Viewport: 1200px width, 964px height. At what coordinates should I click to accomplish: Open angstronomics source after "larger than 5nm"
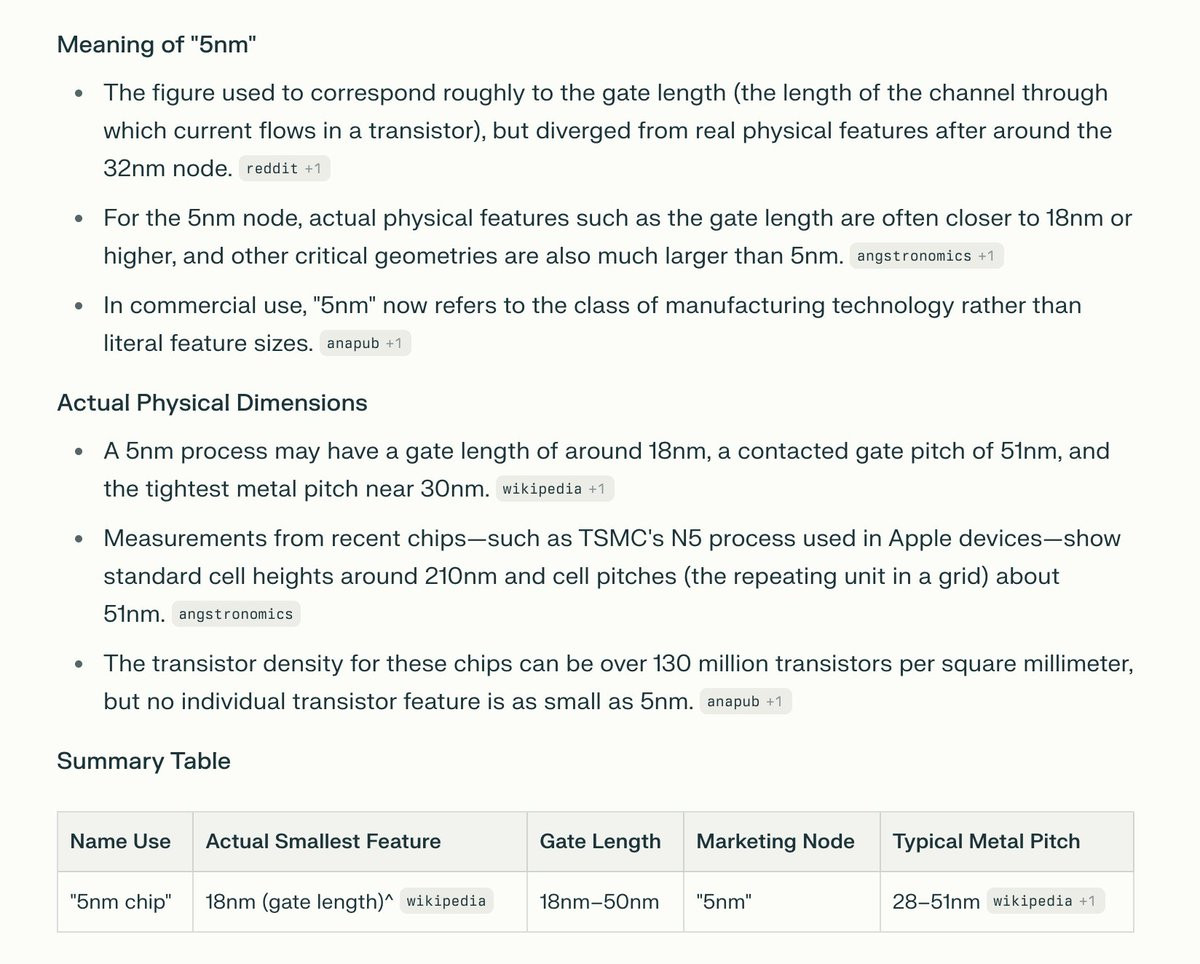(926, 256)
